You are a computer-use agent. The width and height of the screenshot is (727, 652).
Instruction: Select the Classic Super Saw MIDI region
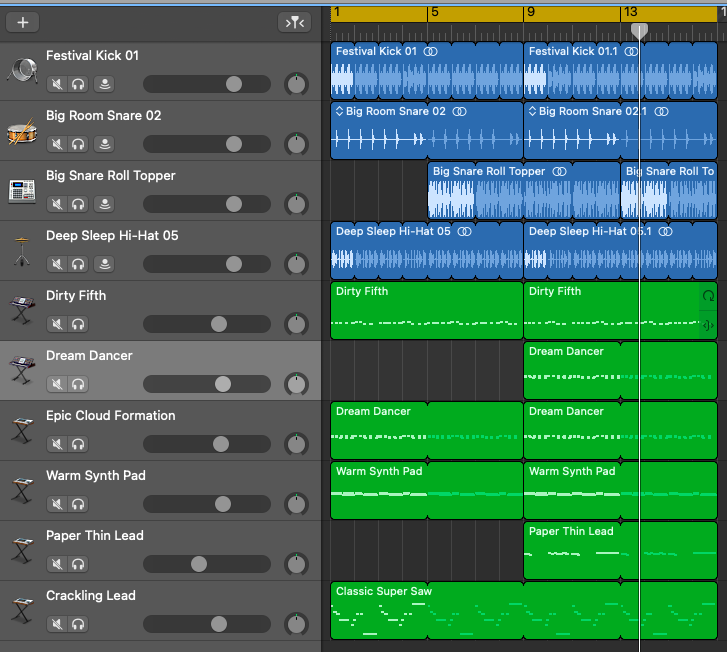point(524,610)
